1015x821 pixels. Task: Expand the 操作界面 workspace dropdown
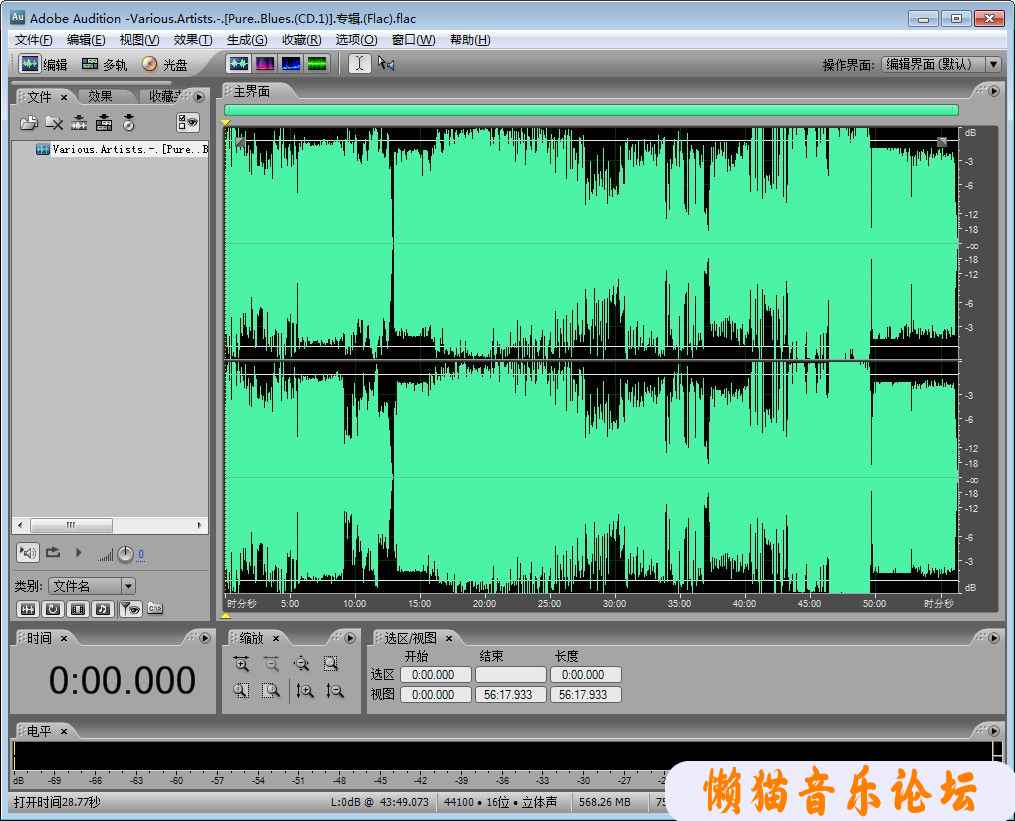(x=994, y=64)
